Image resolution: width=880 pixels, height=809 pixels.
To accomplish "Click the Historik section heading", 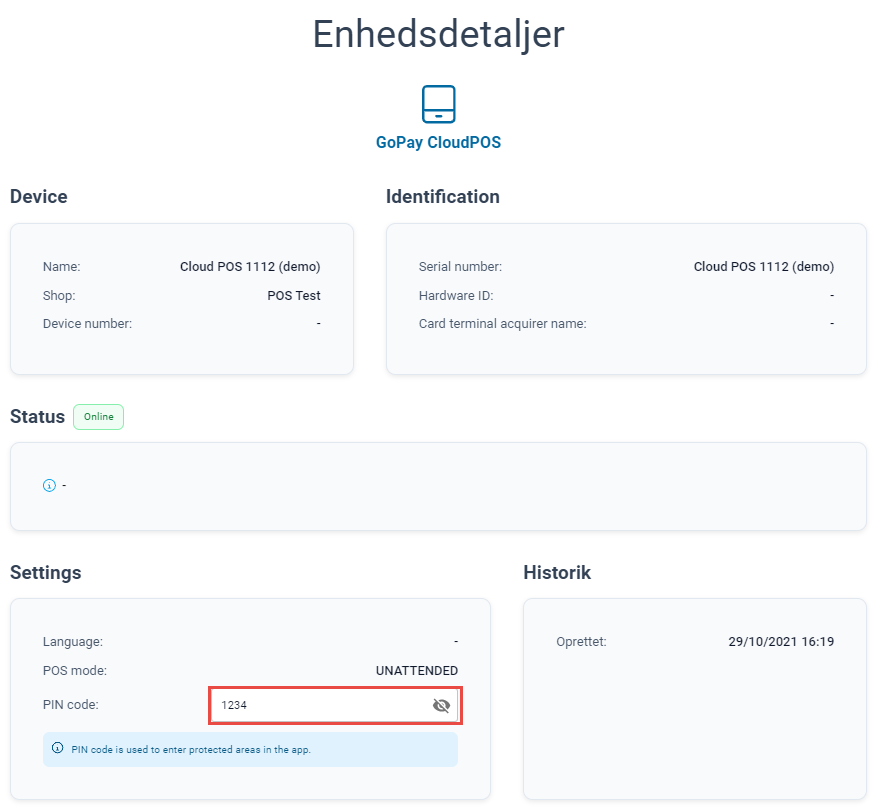I will coord(557,573).
